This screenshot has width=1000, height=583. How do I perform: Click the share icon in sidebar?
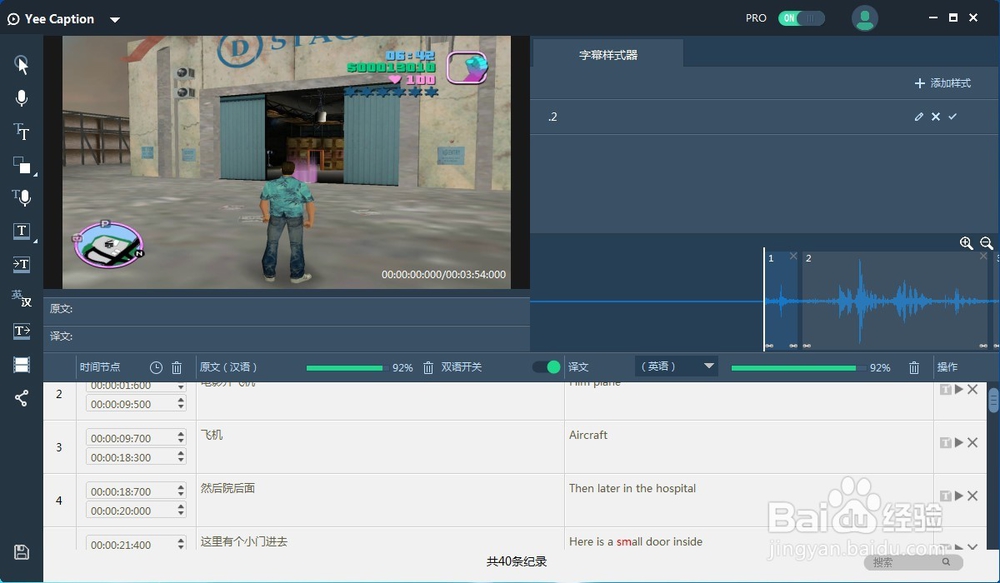pos(22,398)
